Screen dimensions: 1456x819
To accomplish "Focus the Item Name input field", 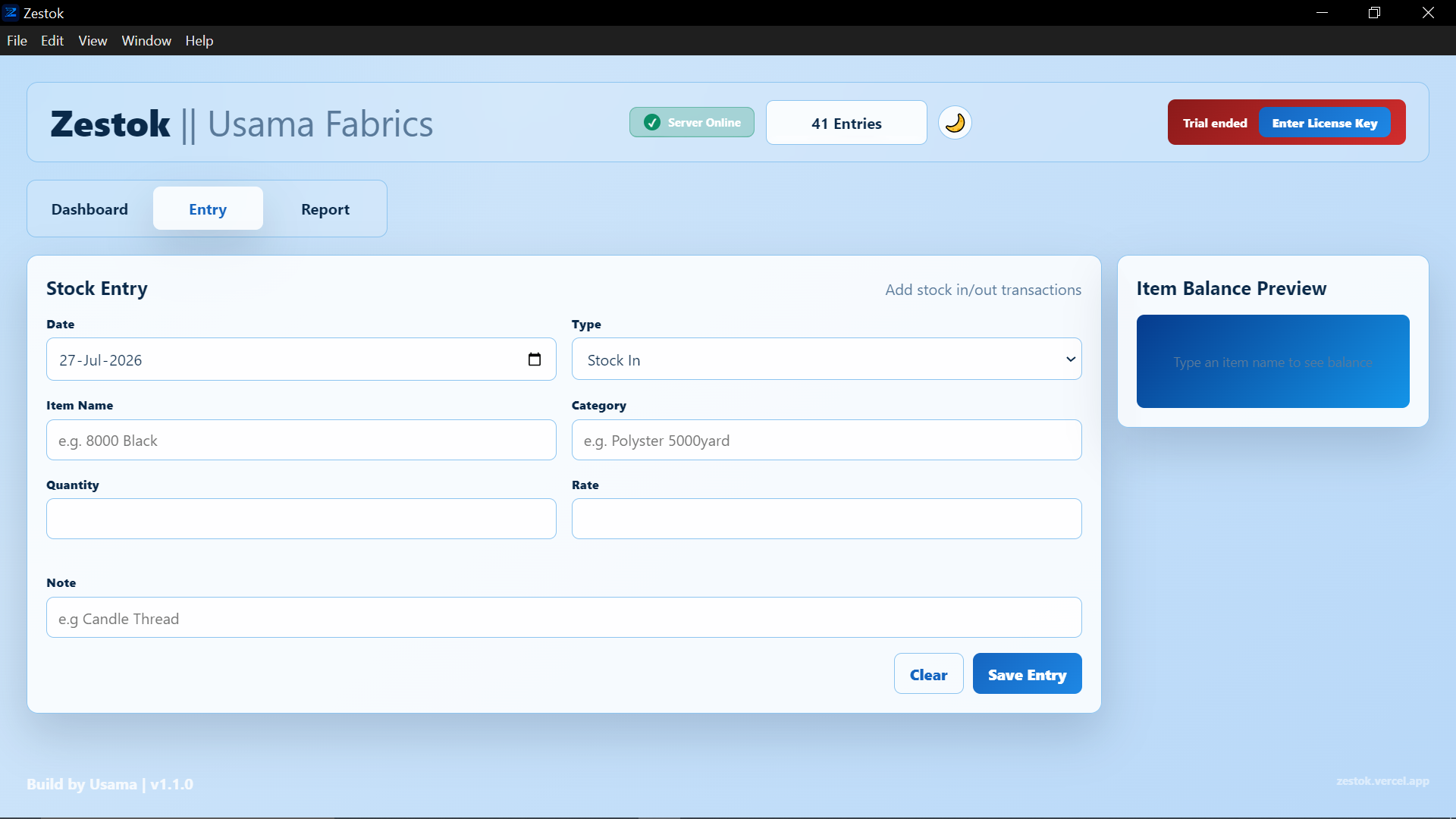I will [x=301, y=441].
